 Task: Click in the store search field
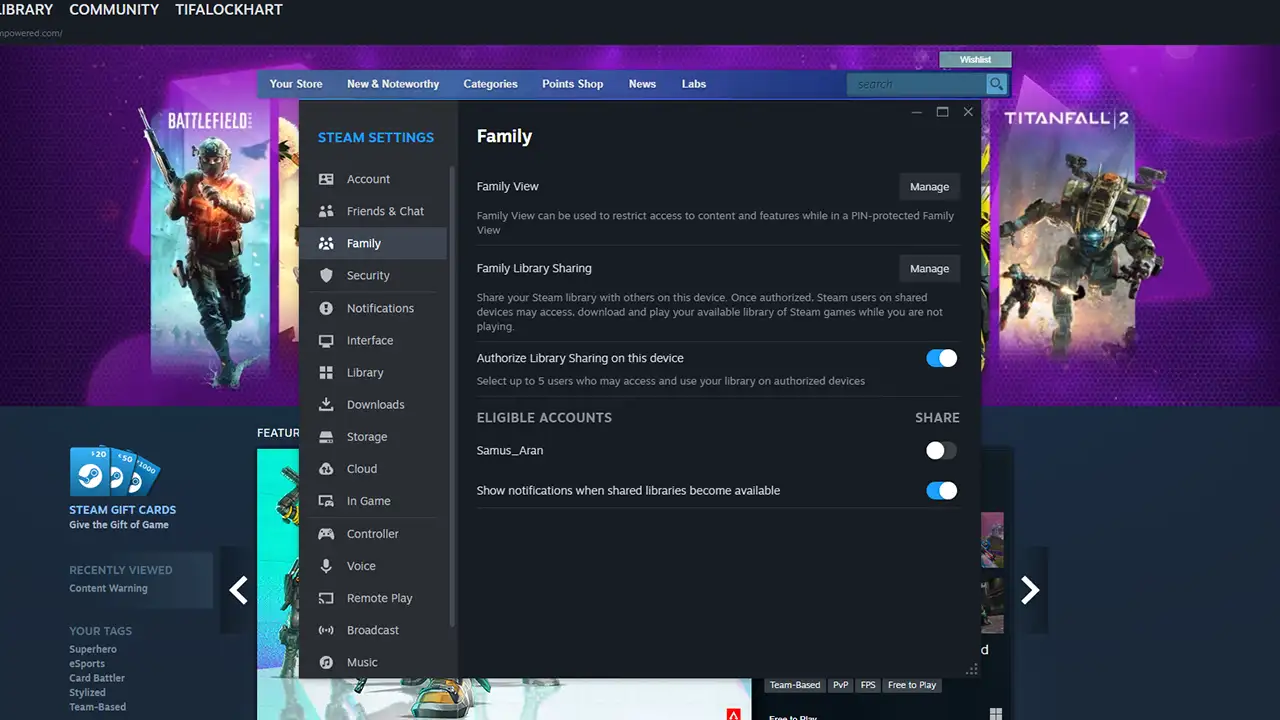[916, 84]
